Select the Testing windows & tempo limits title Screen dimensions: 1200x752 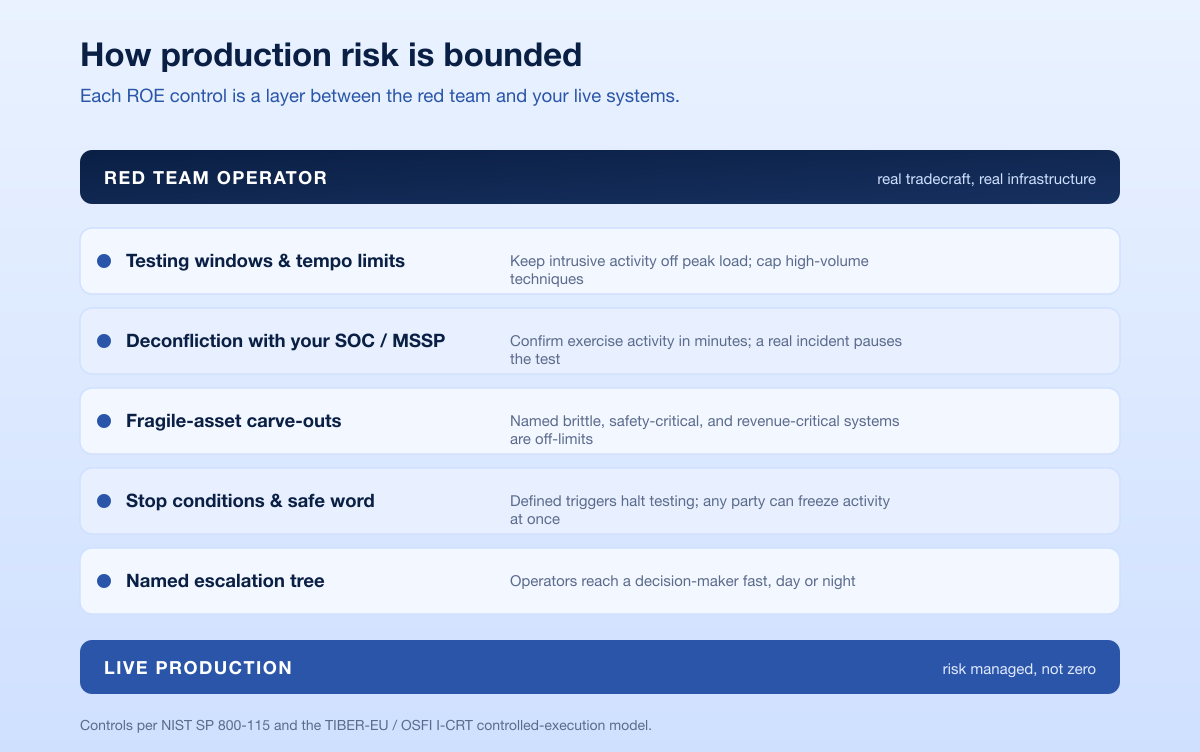pyautogui.click(x=265, y=261)
